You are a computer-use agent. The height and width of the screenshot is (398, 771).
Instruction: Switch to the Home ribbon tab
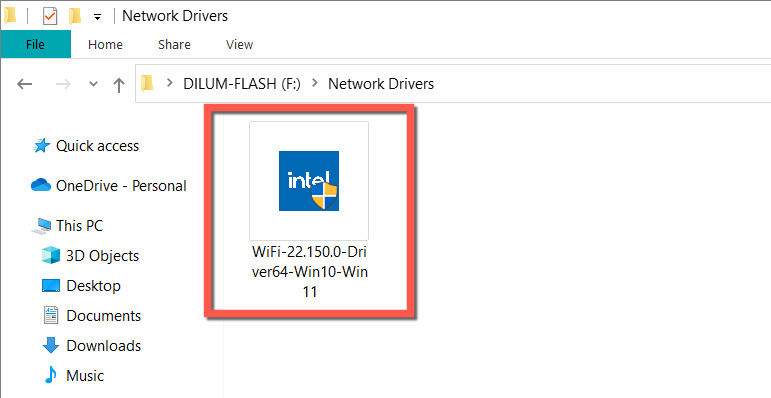[105, 44]
